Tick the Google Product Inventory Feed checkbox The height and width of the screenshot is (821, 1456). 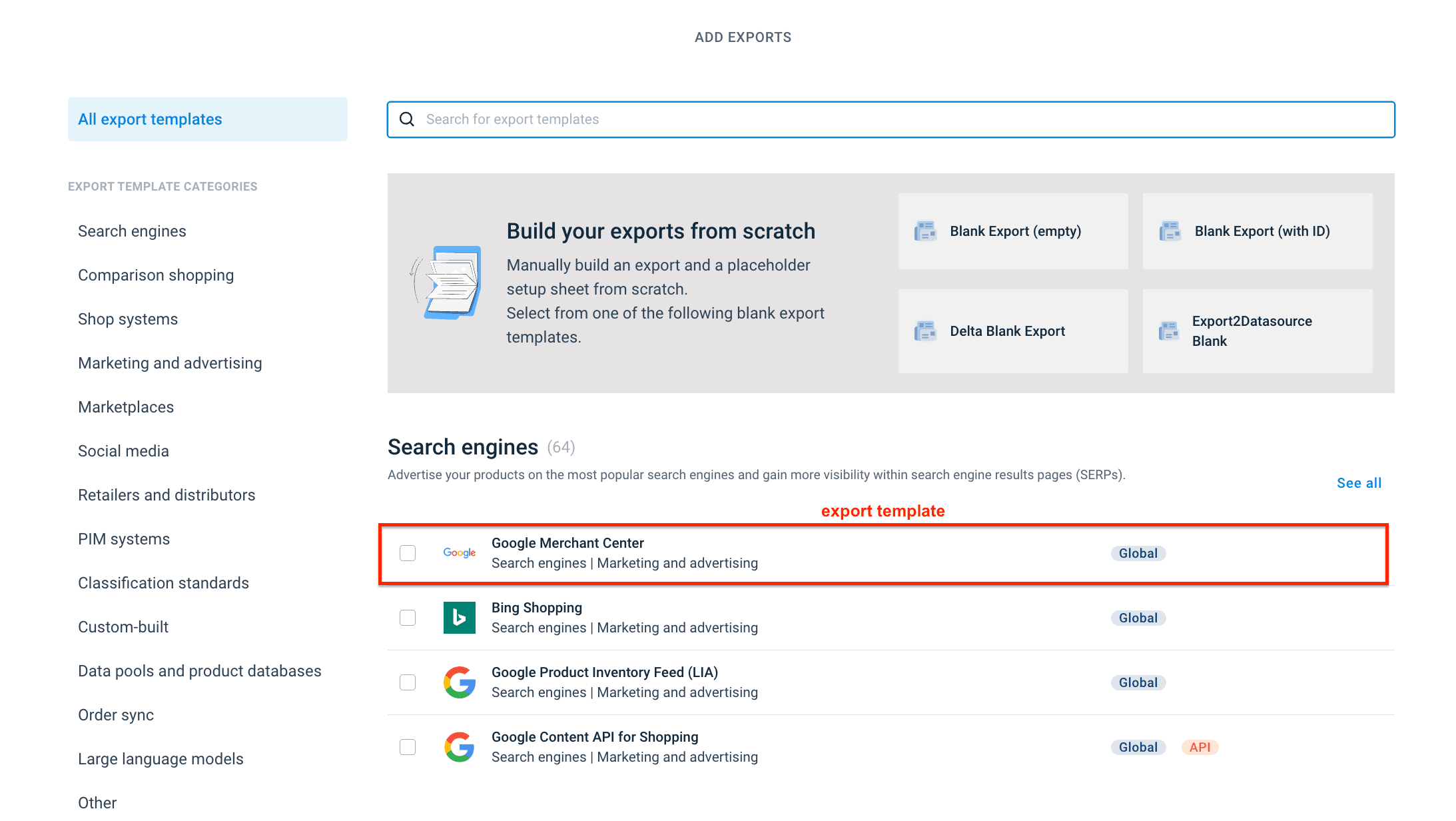(x=408, y=682)
